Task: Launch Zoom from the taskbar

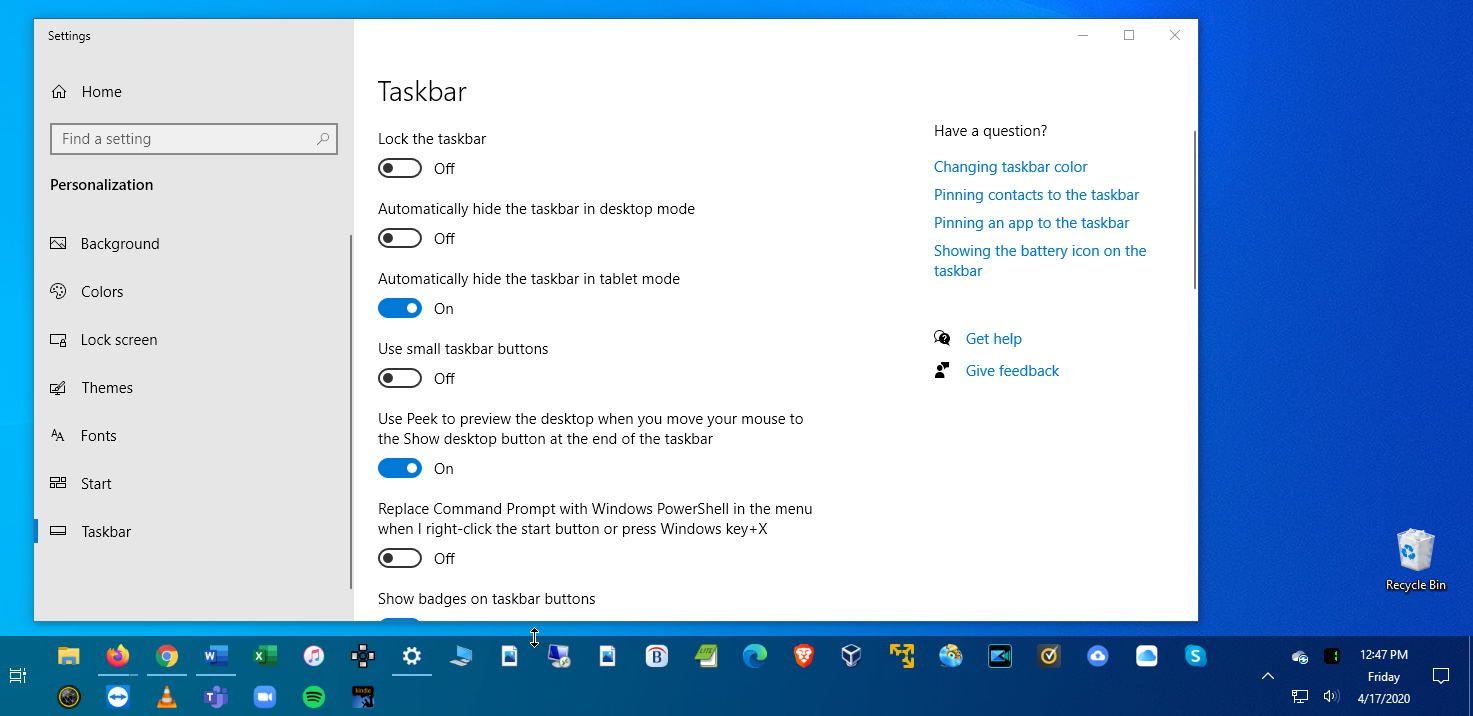Action: point(265,697)
